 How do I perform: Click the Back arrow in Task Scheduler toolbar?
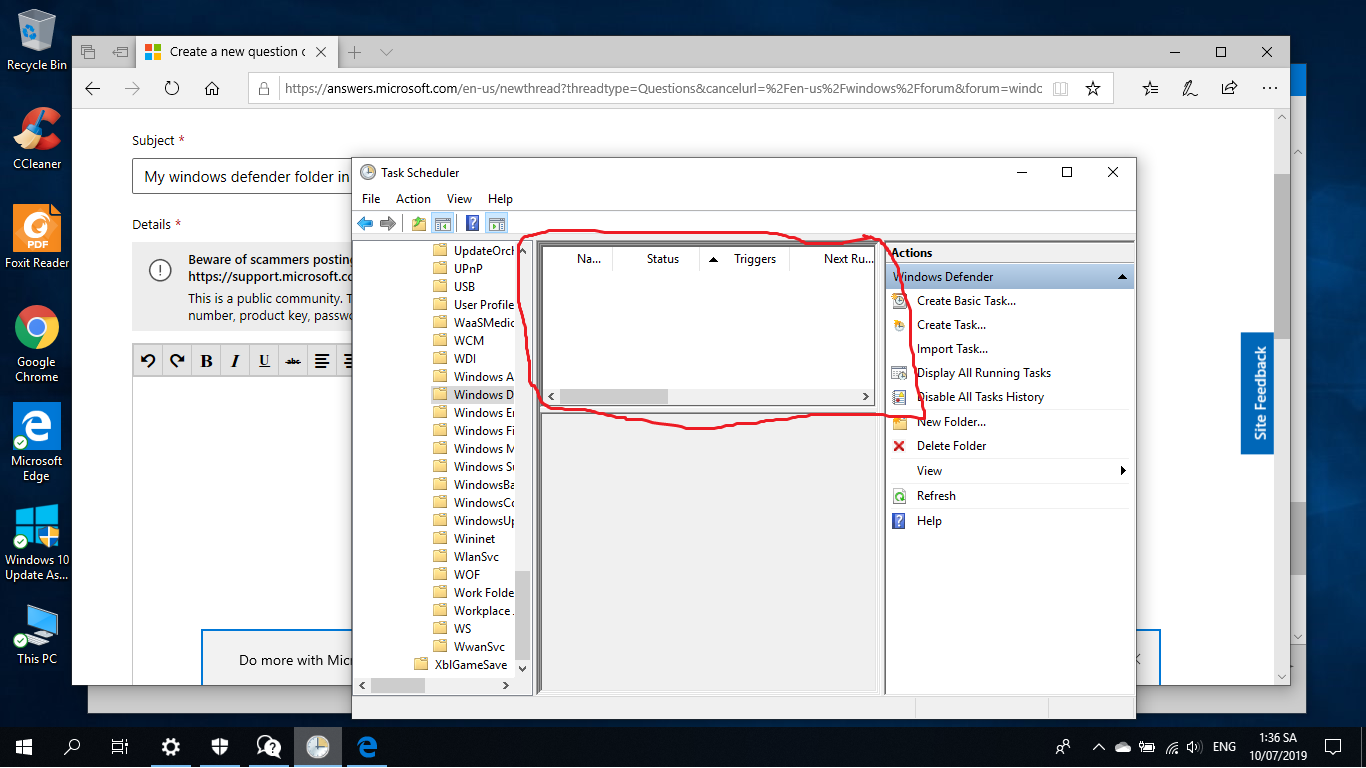tap(365, 223)
